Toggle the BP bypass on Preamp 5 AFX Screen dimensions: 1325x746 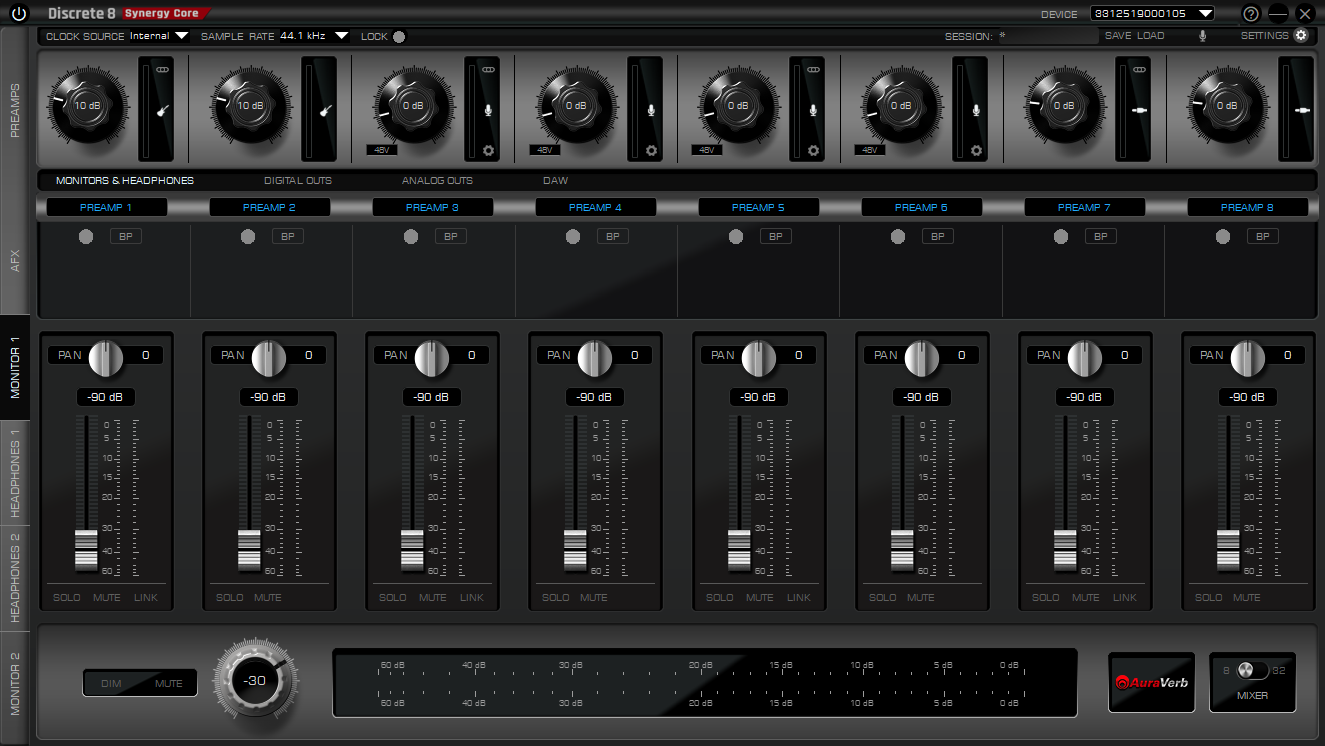click(x=775, y=237)
